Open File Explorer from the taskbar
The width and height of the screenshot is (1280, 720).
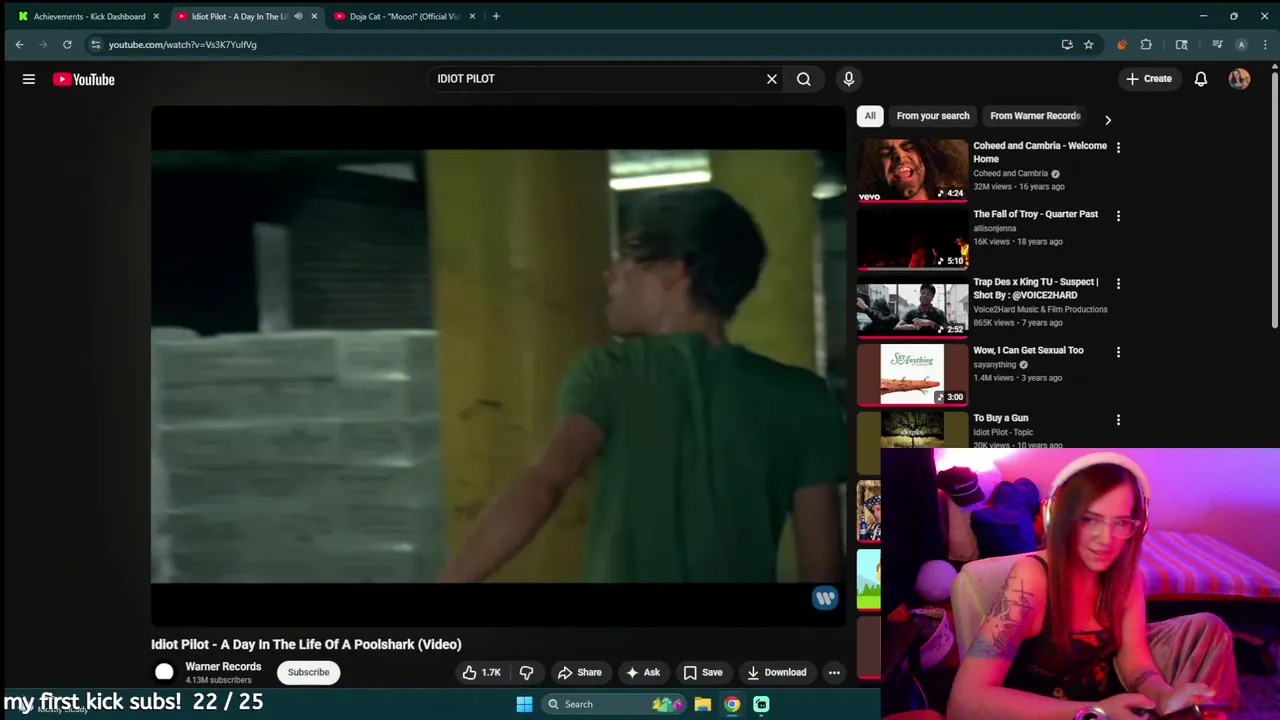[x=703, y=704]
